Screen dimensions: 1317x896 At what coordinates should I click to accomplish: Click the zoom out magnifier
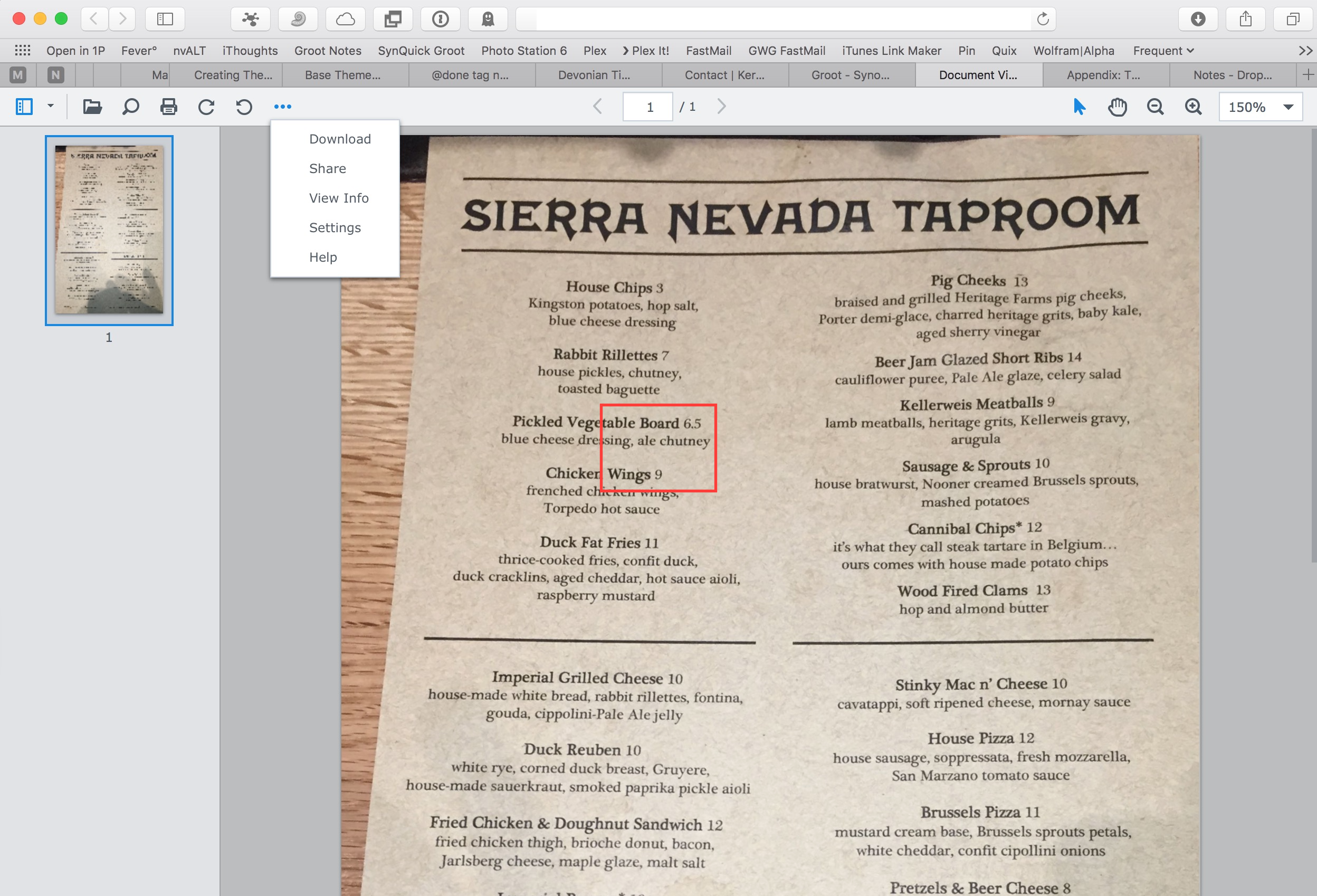[x=1155, y=107]
